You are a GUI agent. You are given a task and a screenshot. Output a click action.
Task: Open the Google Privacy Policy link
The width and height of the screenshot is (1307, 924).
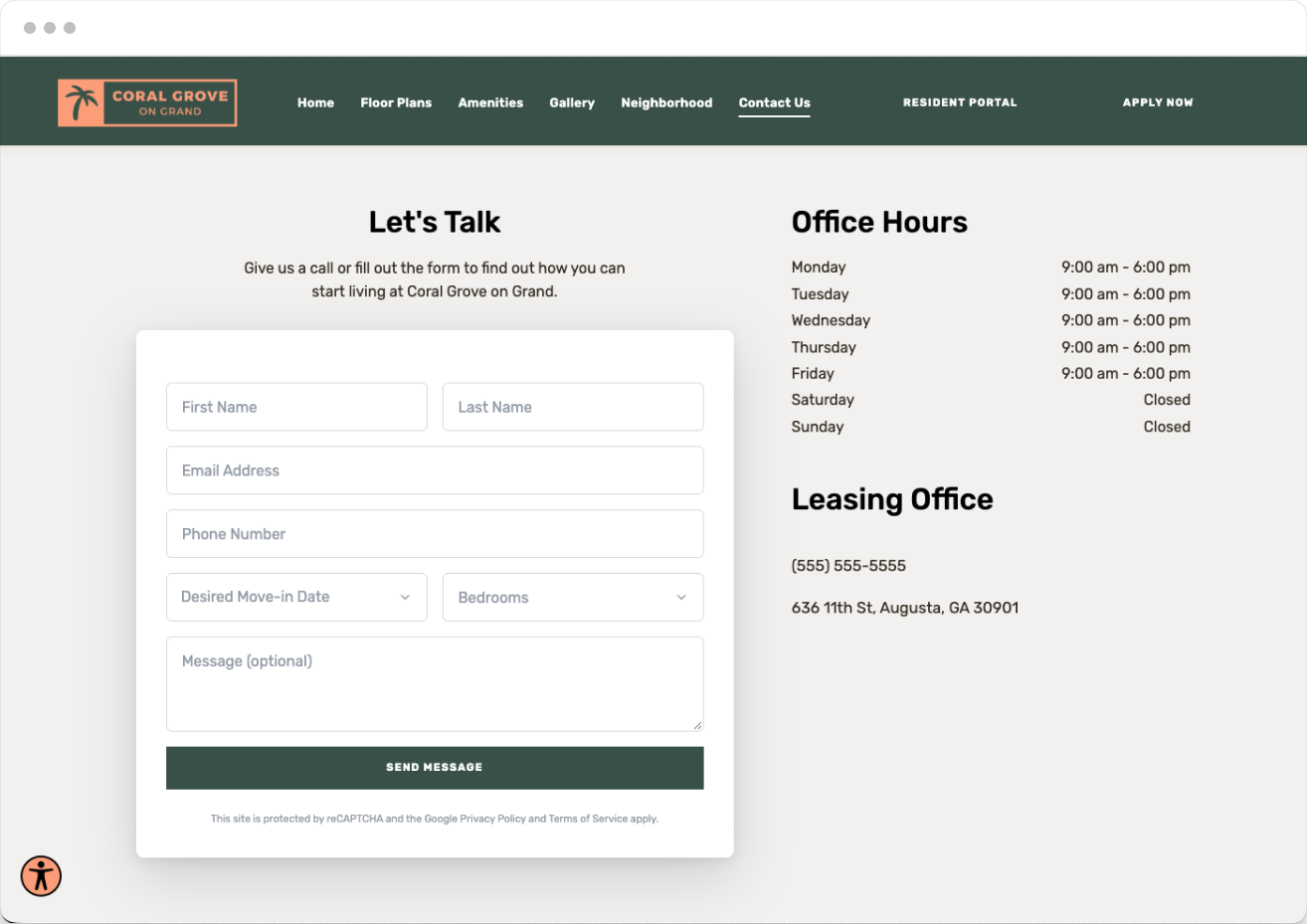pyautogui.click(x=475, y=820)
